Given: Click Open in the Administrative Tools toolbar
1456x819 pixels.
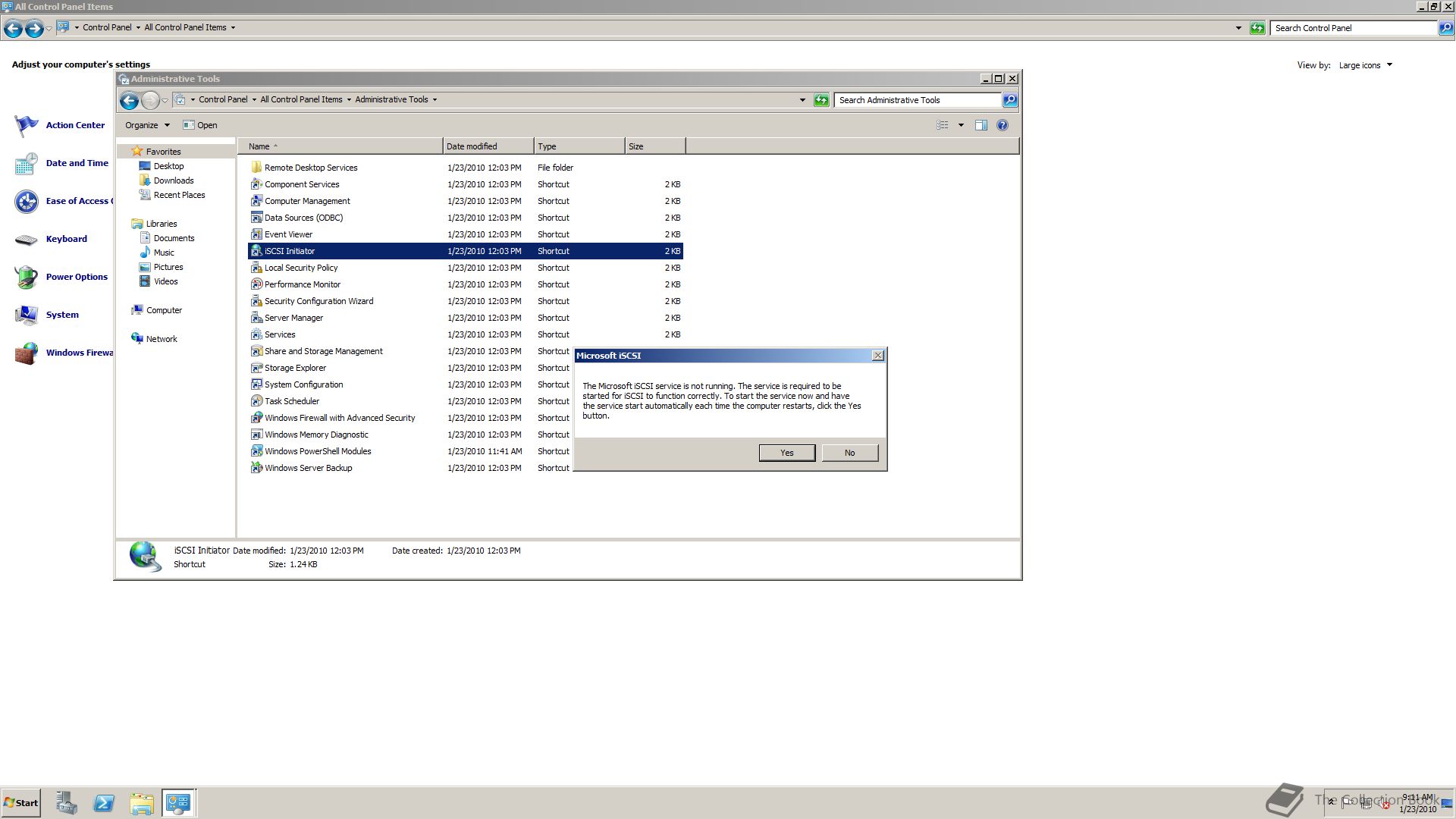Looking at the screenshot, I should 200,125.
